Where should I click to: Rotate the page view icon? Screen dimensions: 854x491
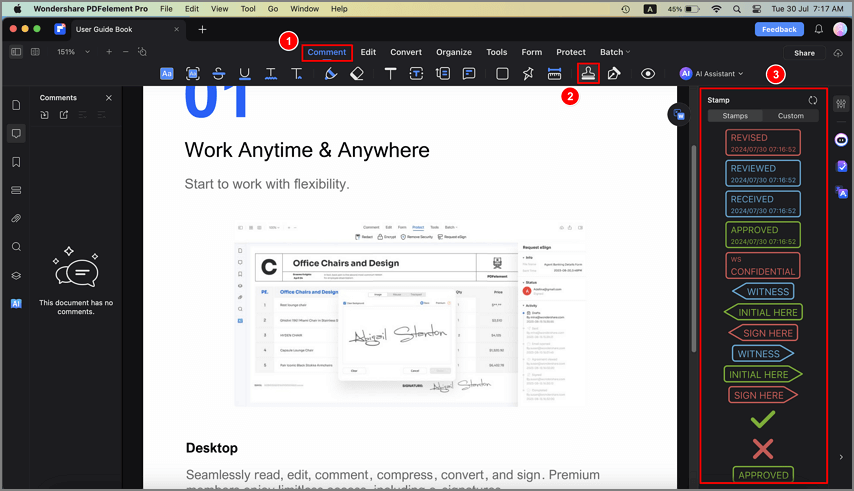pos(142,52)
